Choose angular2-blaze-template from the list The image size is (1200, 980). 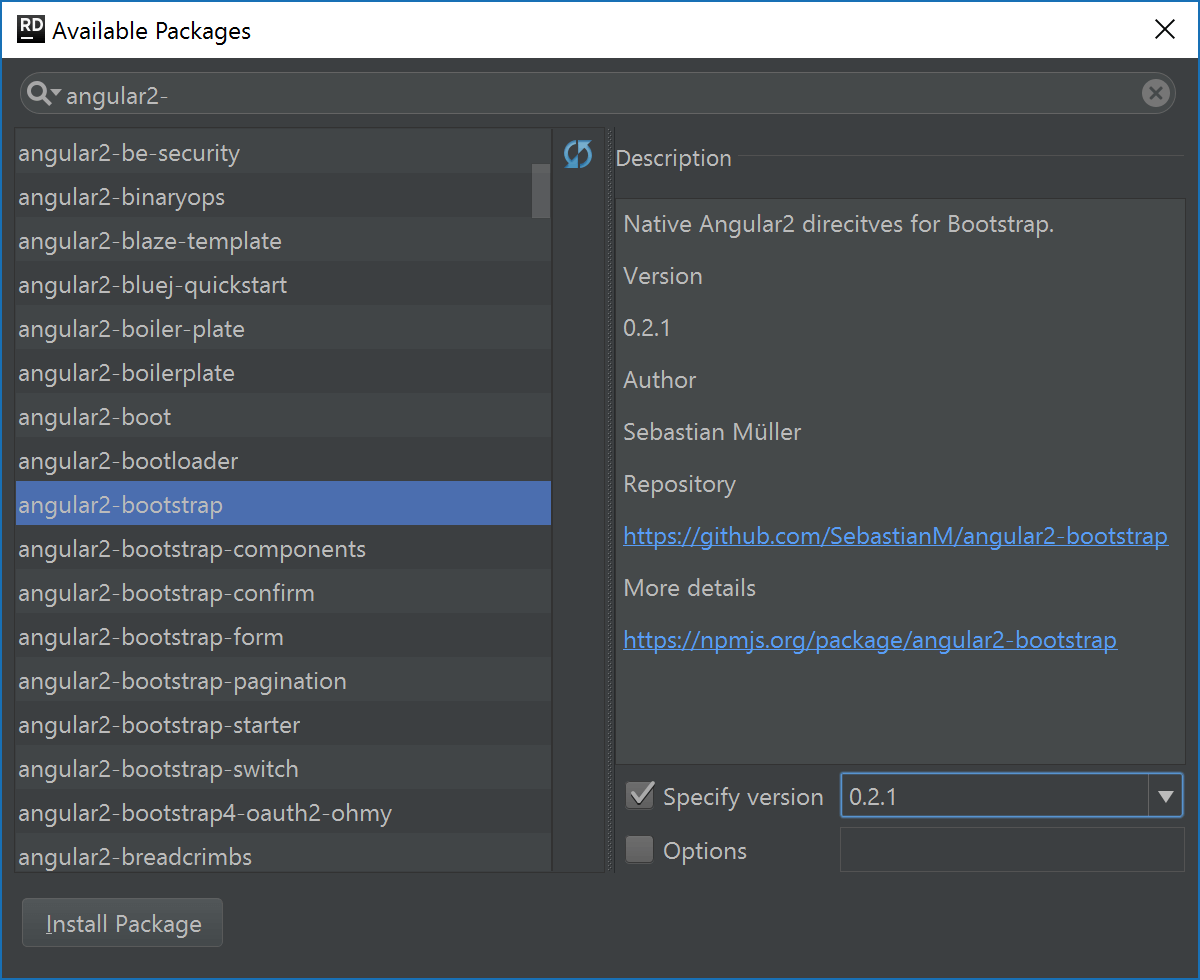tap(283, 241)
